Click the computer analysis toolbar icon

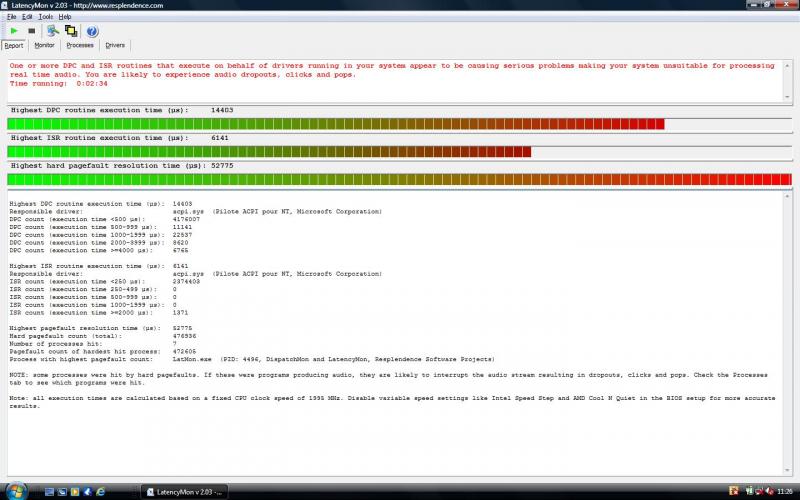click(x=53, y=31)
